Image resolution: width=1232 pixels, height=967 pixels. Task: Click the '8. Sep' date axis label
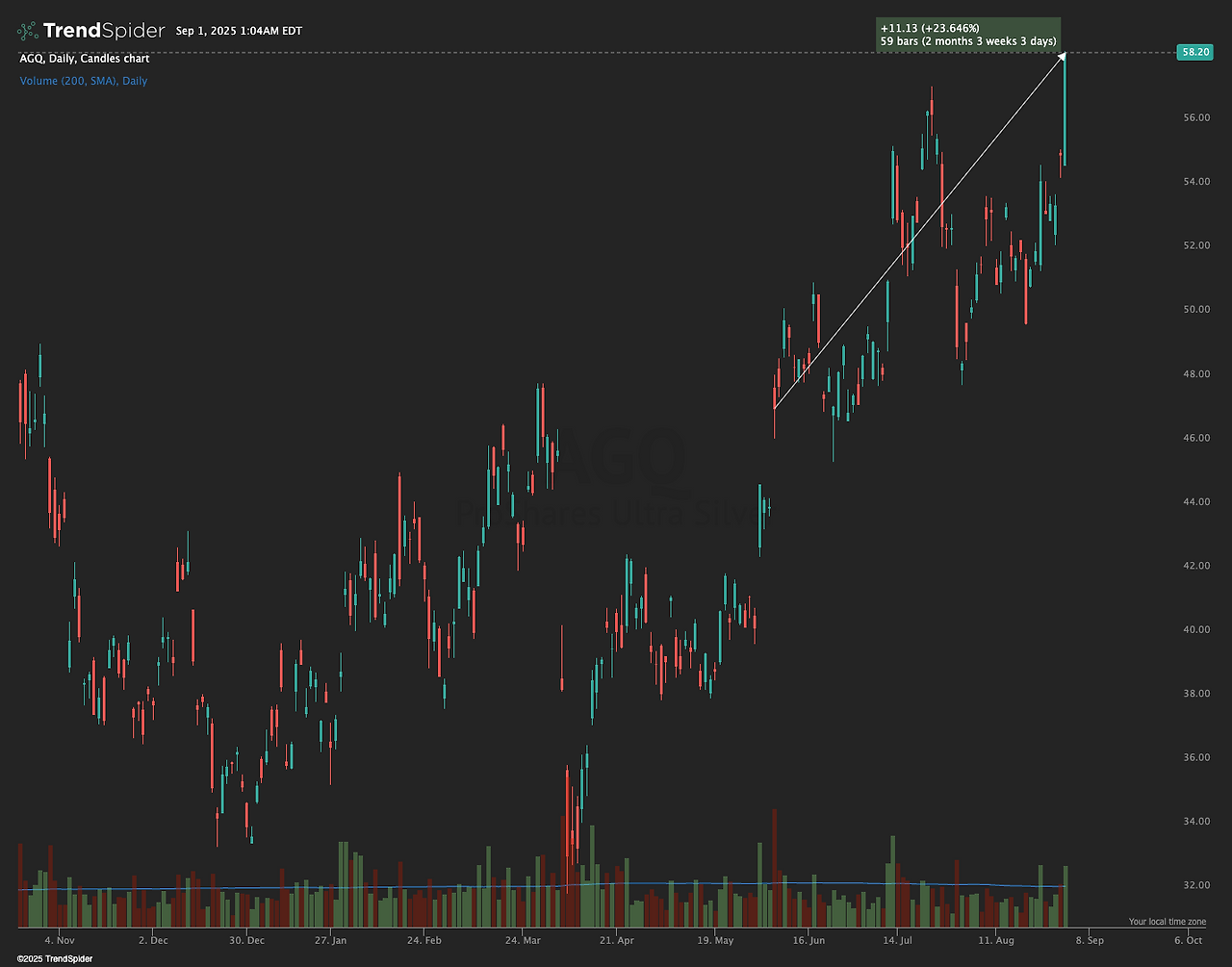pos(1090,939)
